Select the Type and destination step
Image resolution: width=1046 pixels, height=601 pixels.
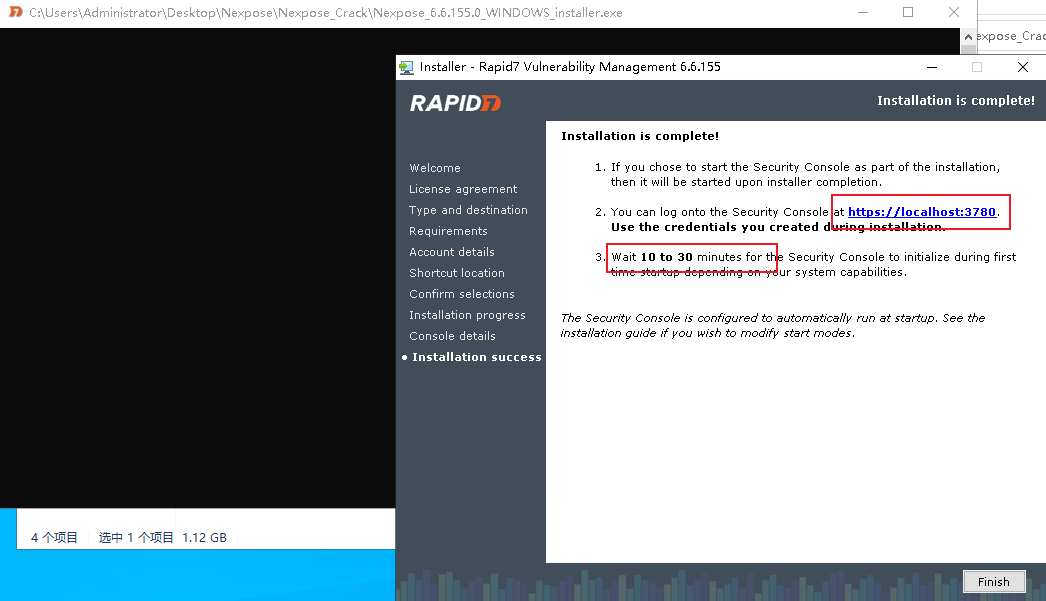468,210
